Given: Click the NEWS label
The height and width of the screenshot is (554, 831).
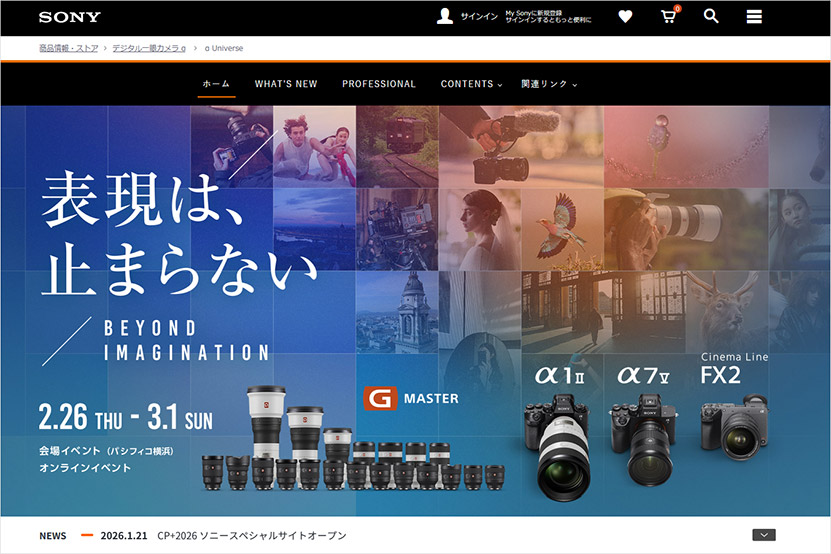Looking at the screenshot, I should (52, 536).
